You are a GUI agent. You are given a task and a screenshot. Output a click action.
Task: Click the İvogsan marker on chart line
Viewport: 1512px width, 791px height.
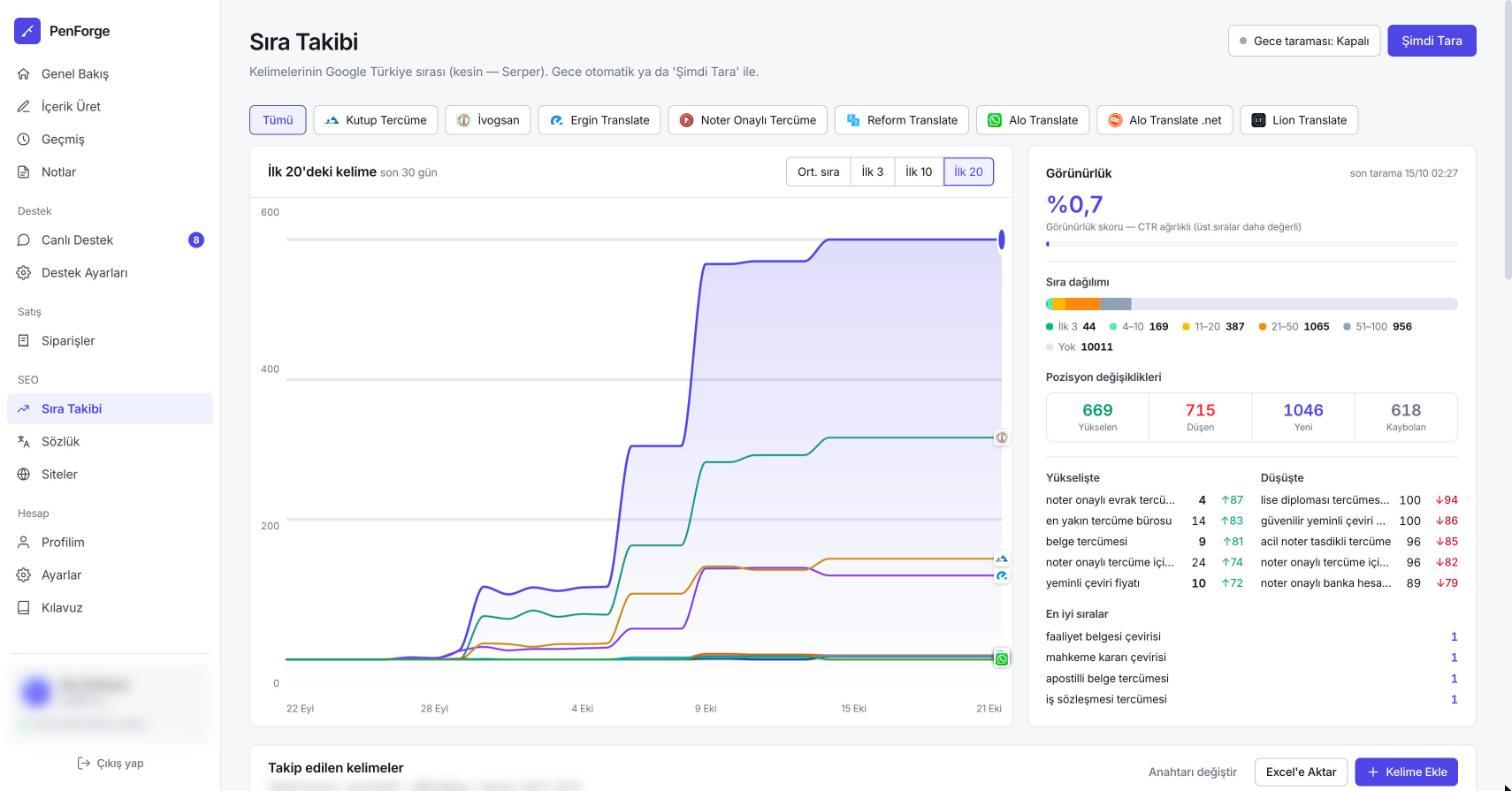[x=1001, y=438]
